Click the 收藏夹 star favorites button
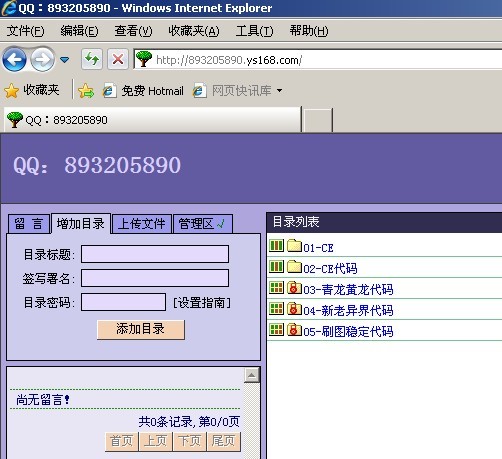 (32, 90)
